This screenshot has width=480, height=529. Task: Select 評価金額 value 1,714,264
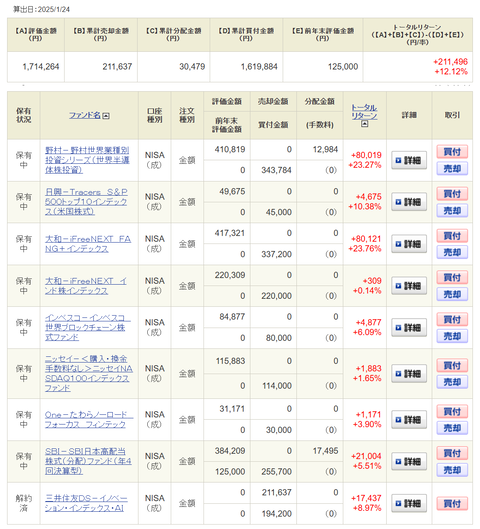[x=41, y=67]
